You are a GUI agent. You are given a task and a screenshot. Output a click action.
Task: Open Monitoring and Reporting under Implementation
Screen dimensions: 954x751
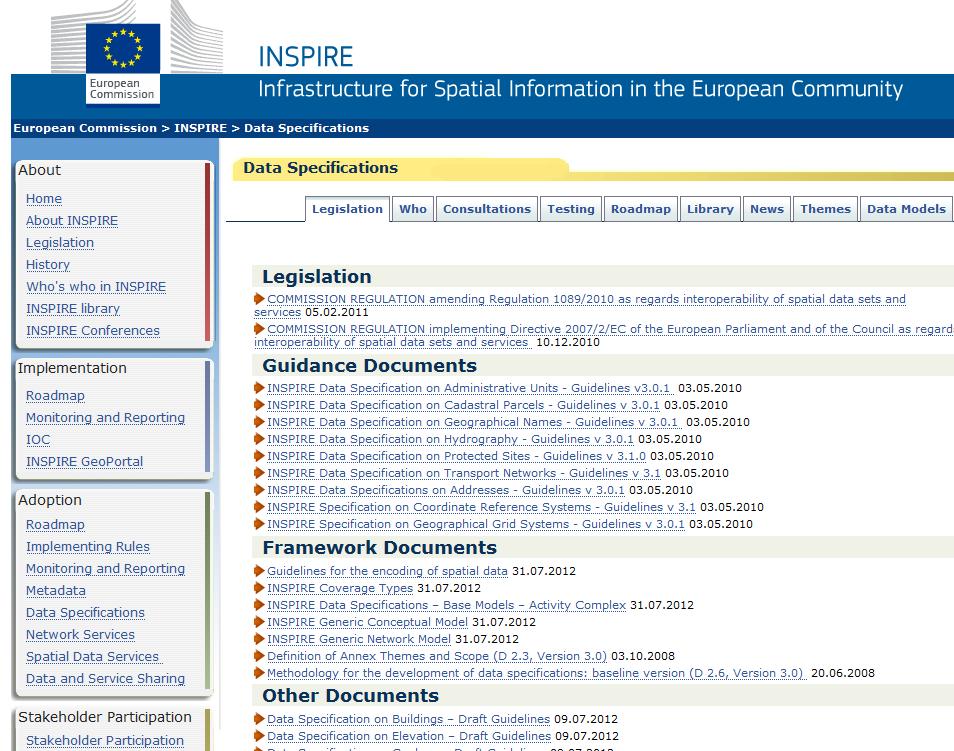tap(105, 418)
